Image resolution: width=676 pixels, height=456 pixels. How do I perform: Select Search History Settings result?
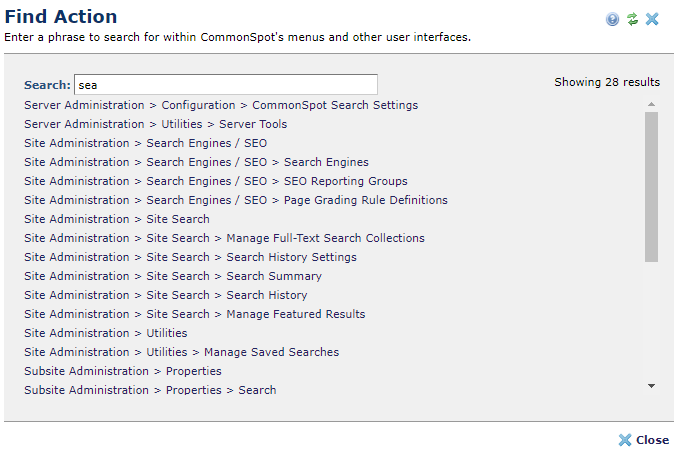coord(291,257)
